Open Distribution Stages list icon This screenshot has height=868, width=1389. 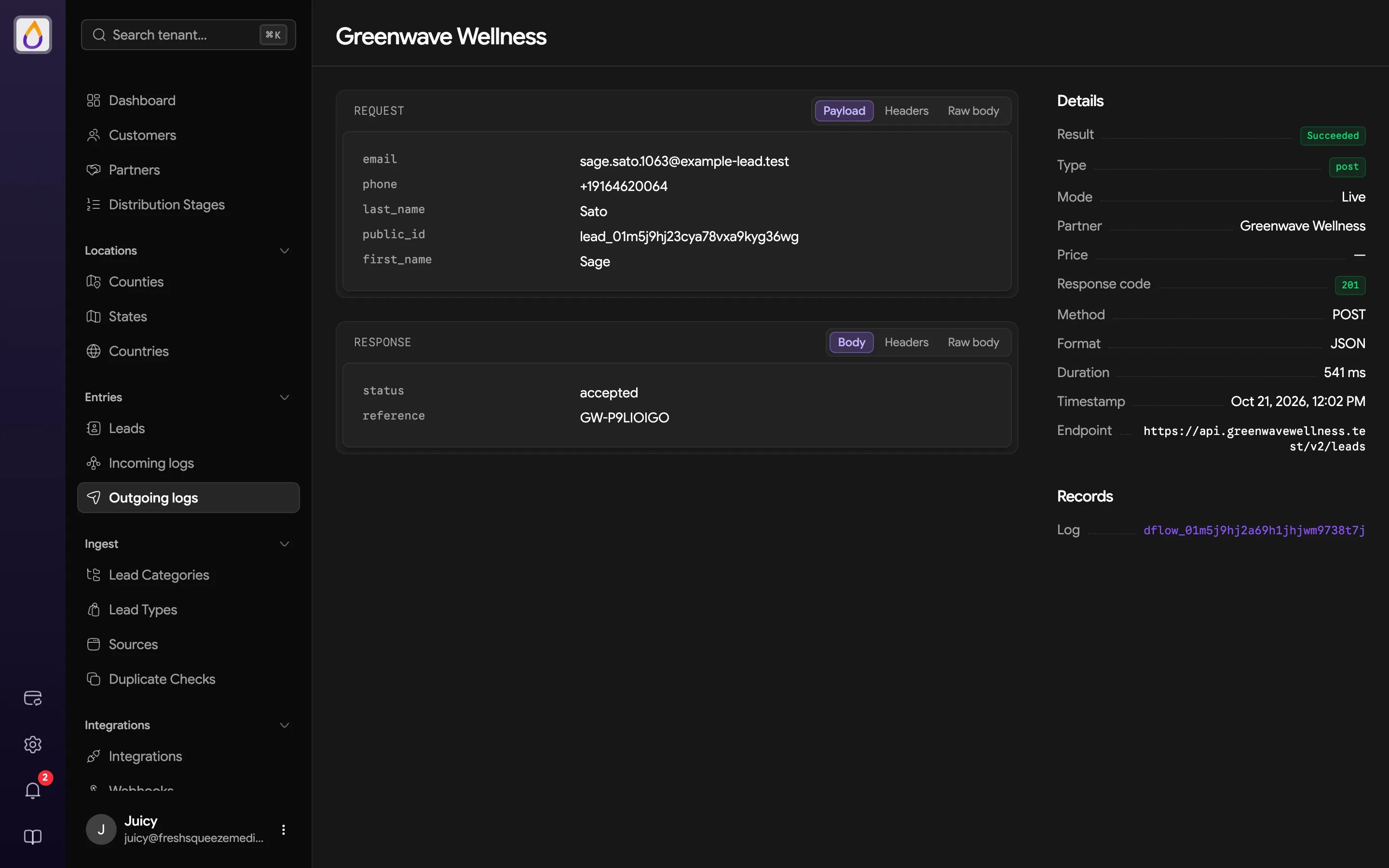[94, 204]
